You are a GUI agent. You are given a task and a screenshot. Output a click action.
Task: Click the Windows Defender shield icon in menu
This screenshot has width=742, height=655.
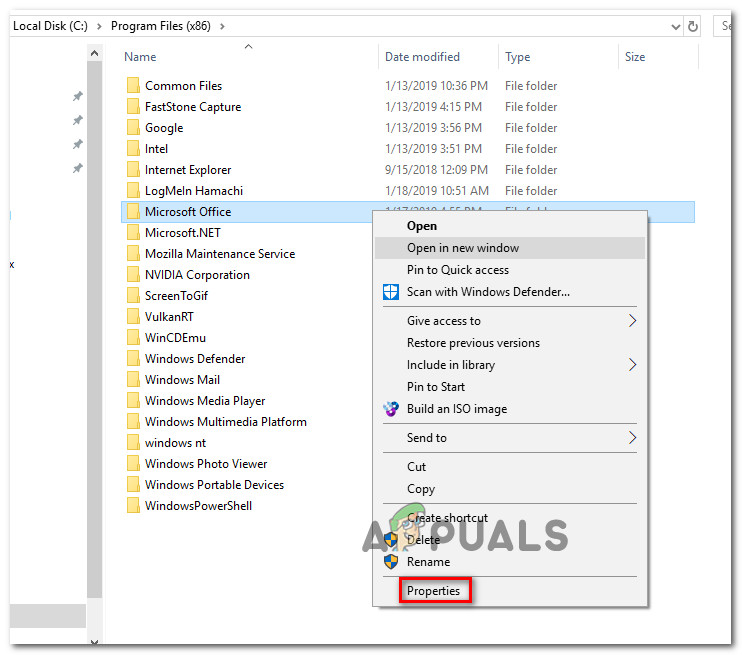coord(391,292)
